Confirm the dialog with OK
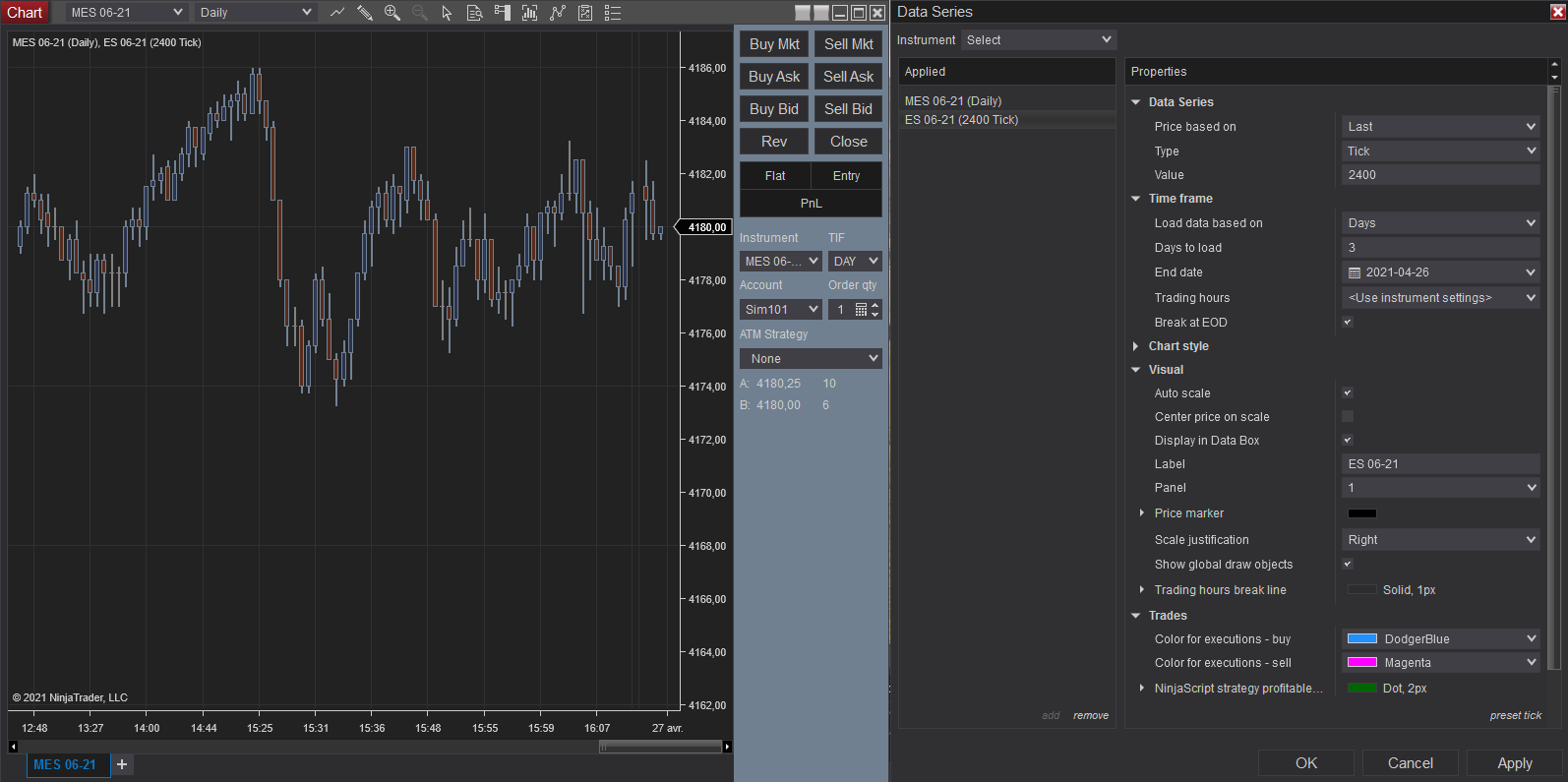Image resolution: width=1568 pixels, height=782 pixels. [x=1306, y=763]
